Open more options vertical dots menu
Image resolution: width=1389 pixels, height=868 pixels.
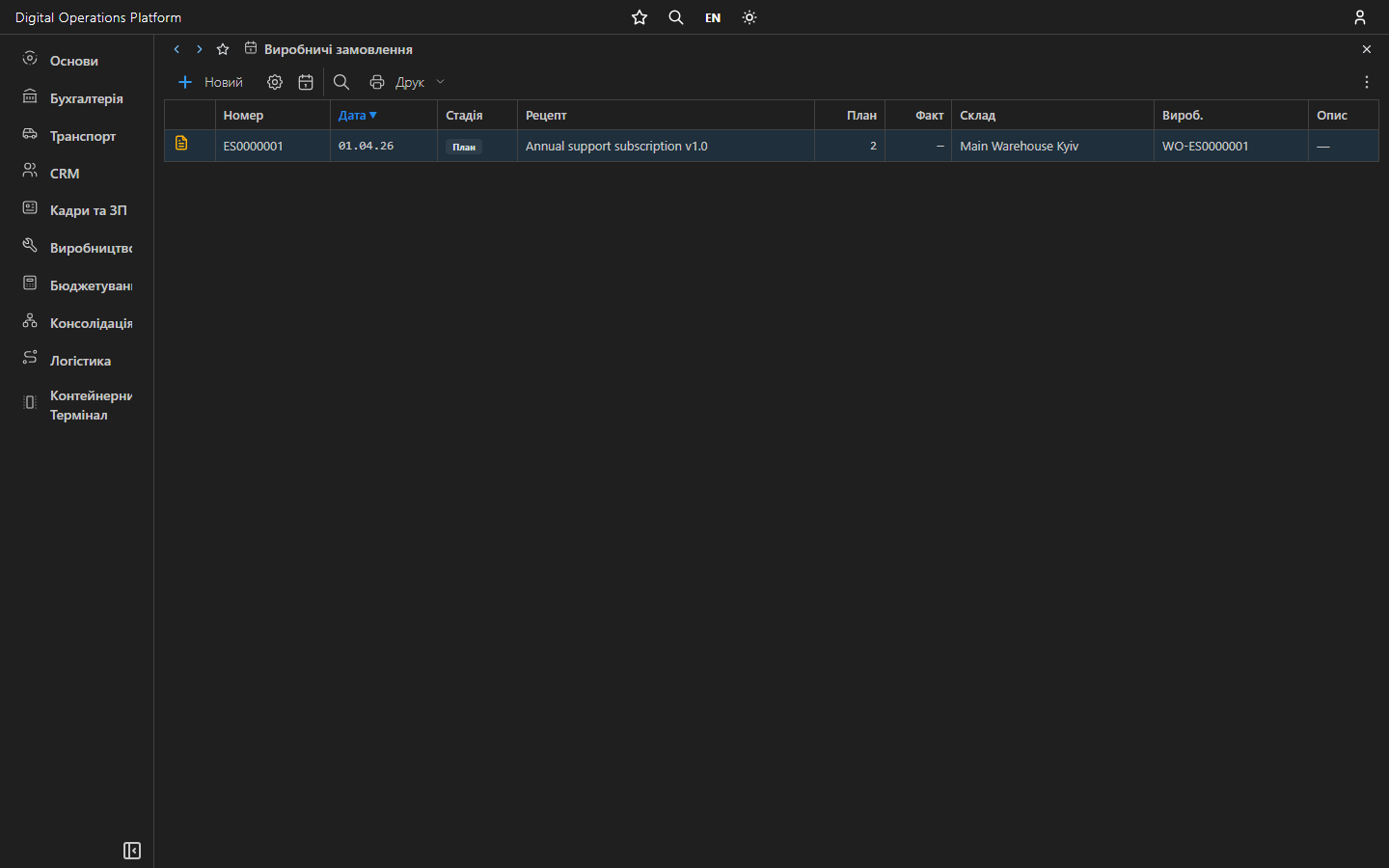tap(1367, 82)
